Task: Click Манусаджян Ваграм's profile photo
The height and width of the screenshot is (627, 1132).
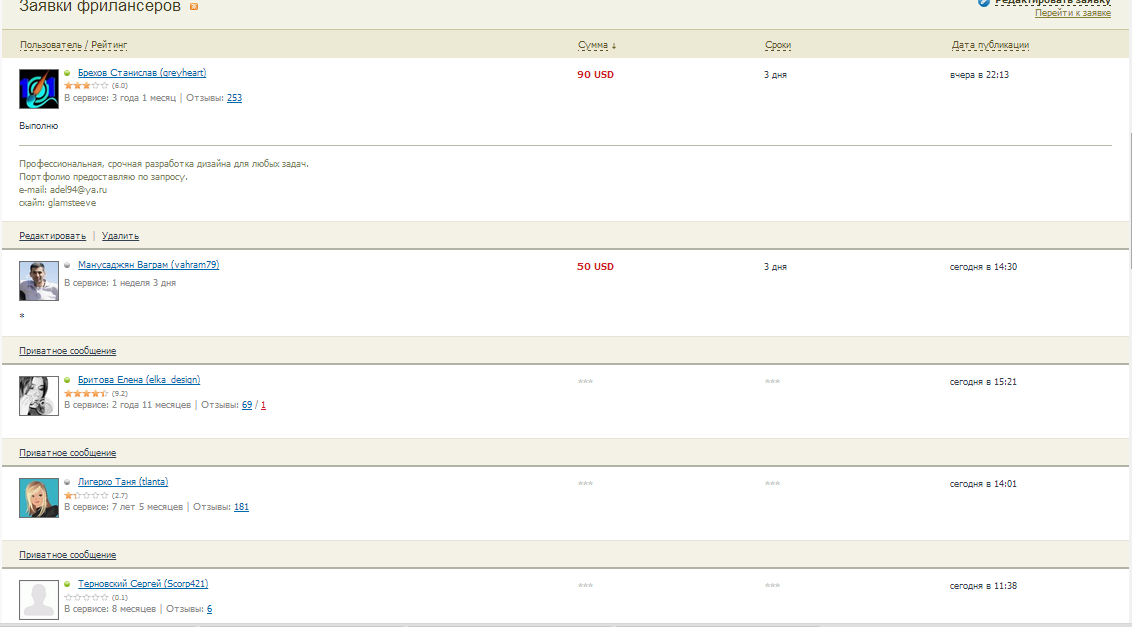Action: pyautogui.click(x=39, y=281)
